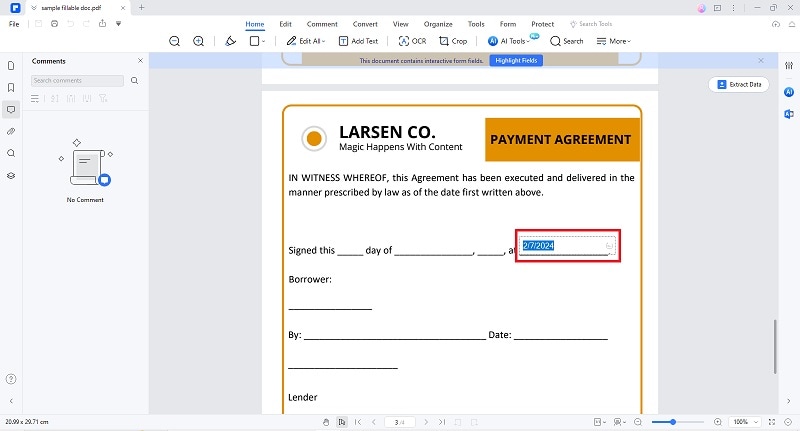Open the comments list options menu icon
The height and width of the screenshot is (431, 800).
[35, 98]
